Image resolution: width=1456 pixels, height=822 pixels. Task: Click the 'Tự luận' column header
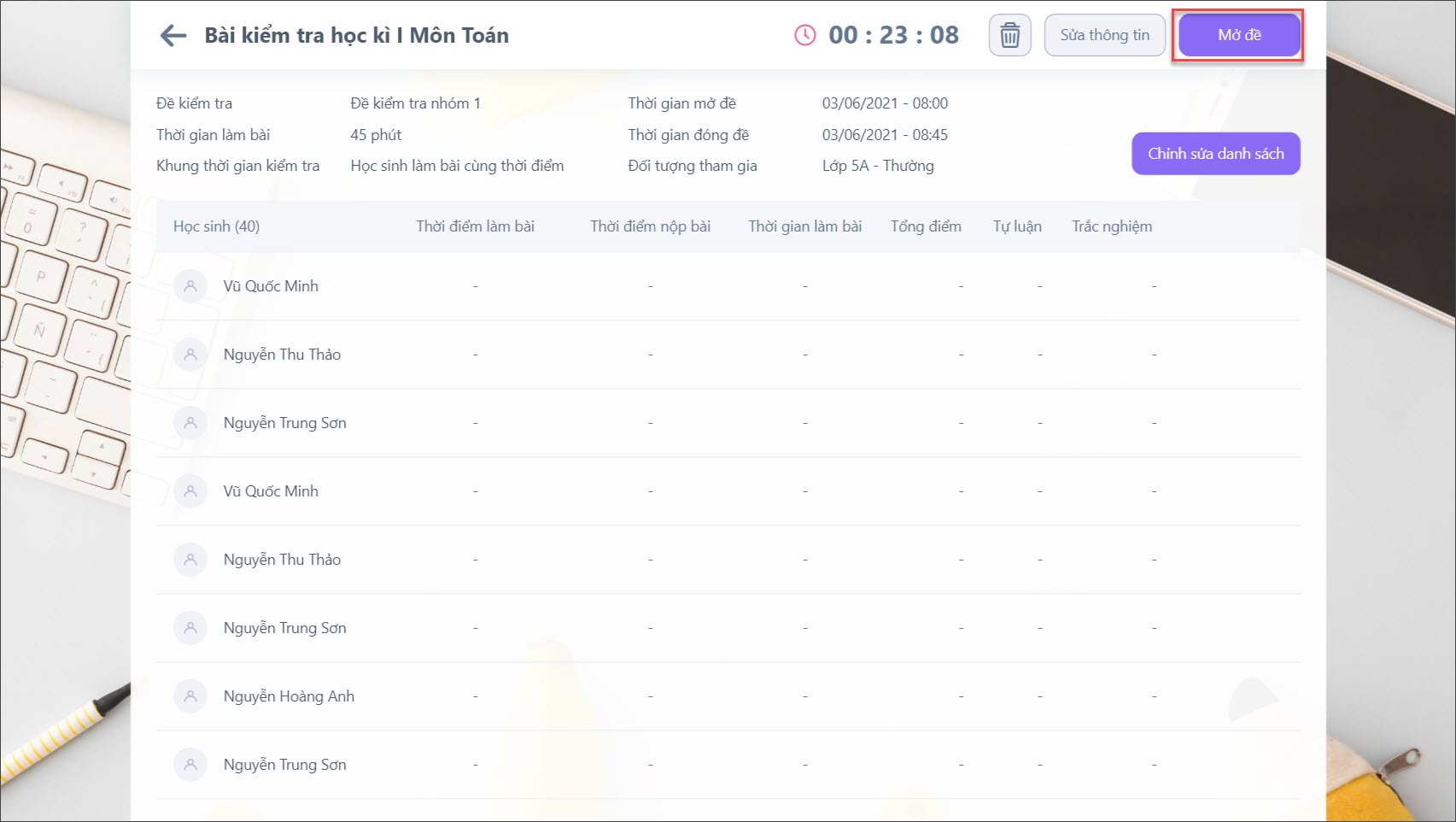tap(1017, 226)
